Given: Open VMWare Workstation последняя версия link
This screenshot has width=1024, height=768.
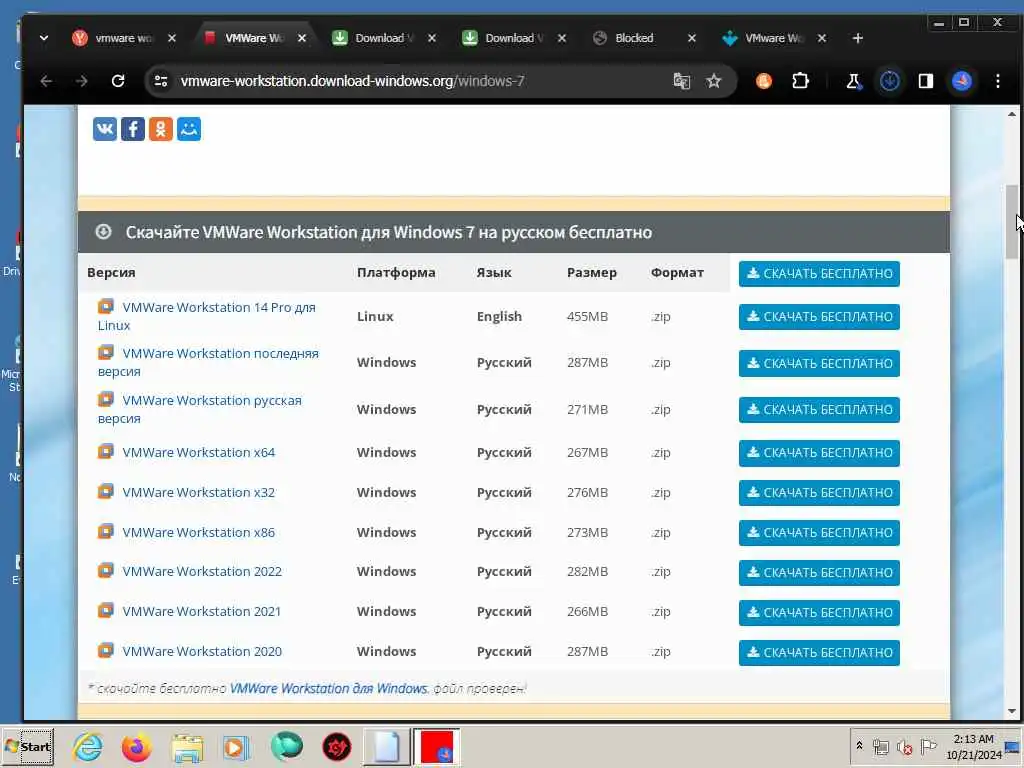Looking at the screenshot, I should [x=208, y=362].
